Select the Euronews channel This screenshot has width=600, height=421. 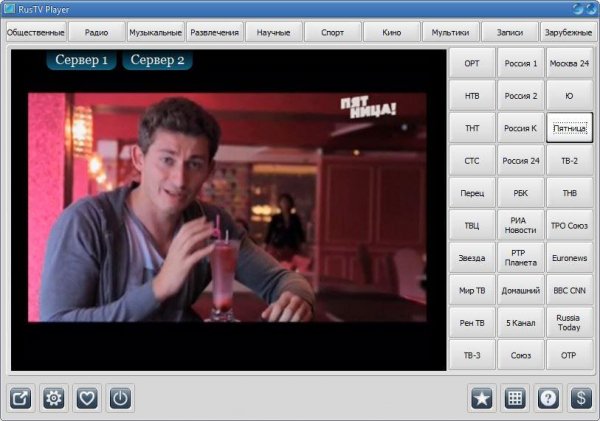[569, 258]
